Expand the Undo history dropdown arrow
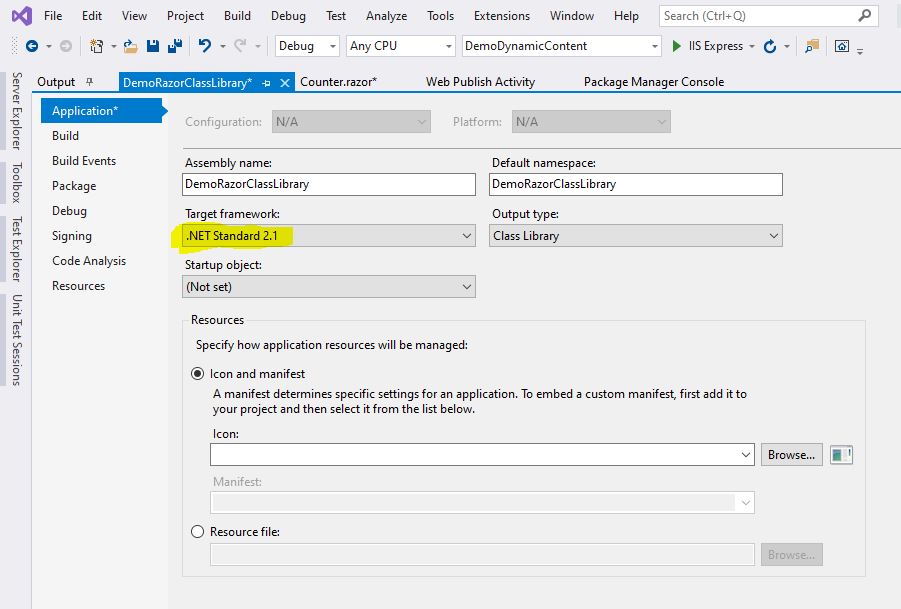This screenshot has width=901, height=609. coord(222,47)
